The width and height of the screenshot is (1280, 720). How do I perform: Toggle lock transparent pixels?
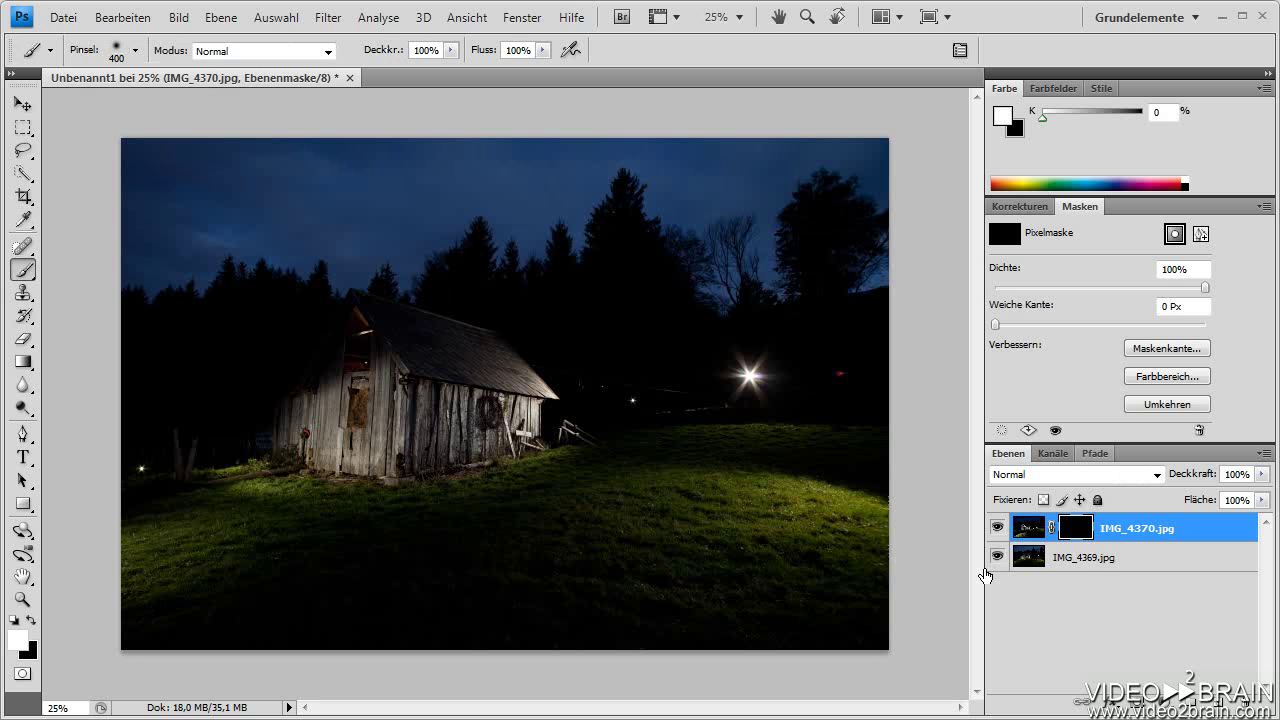[1043, 500]
